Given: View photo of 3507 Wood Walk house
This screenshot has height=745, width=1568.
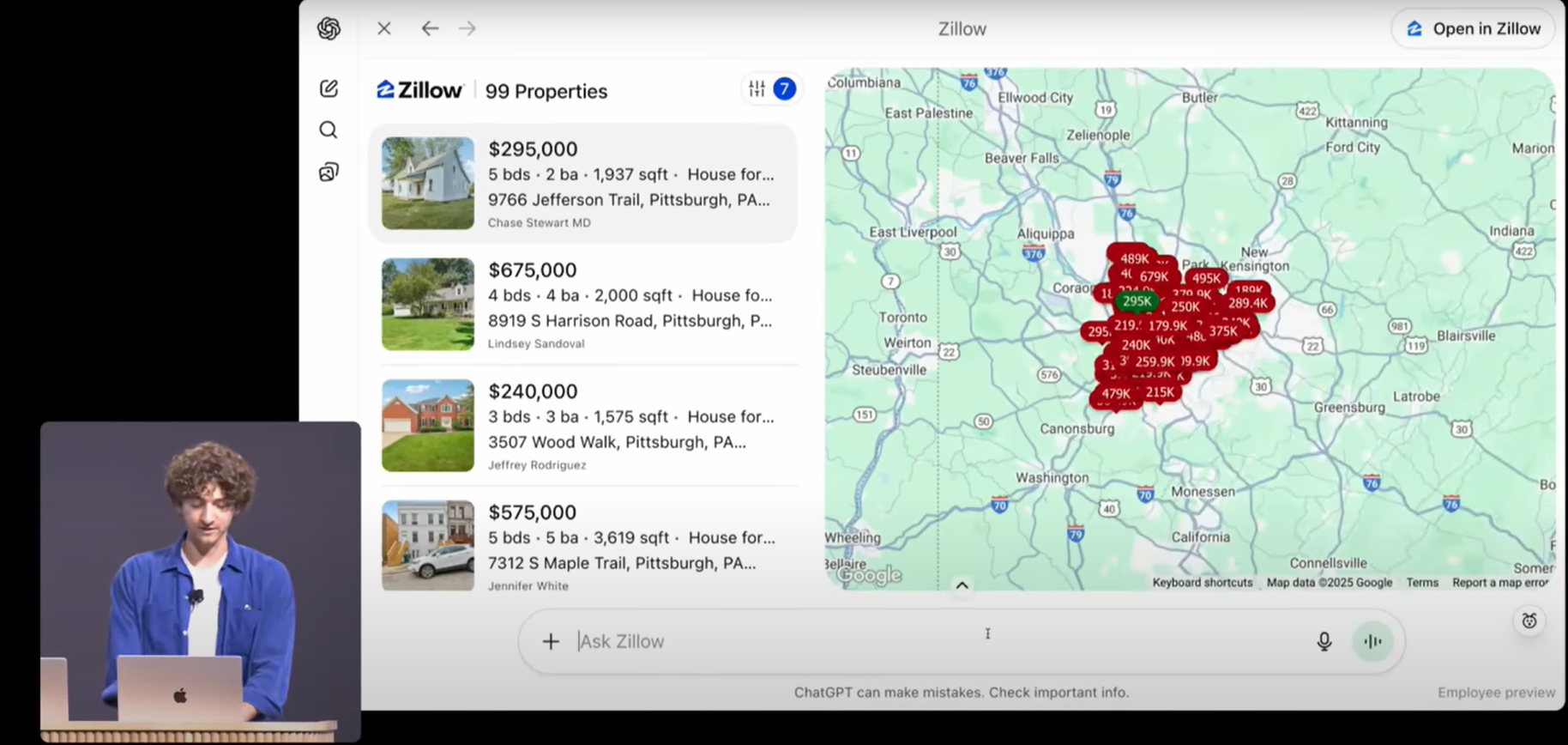Looking at the screenshot, I should (x=428, y=425).
